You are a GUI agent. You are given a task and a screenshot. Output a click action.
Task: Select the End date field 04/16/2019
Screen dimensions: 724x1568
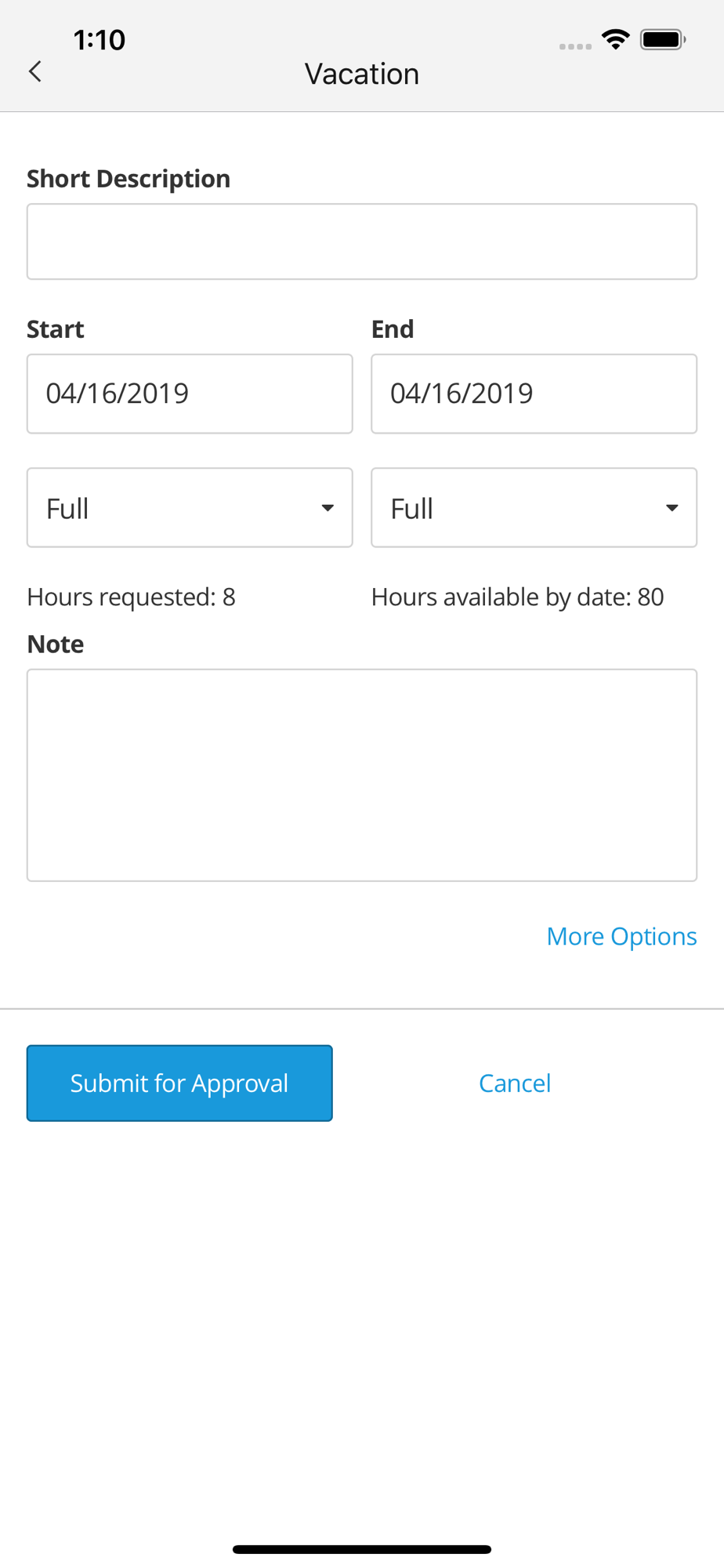(534, 394)
